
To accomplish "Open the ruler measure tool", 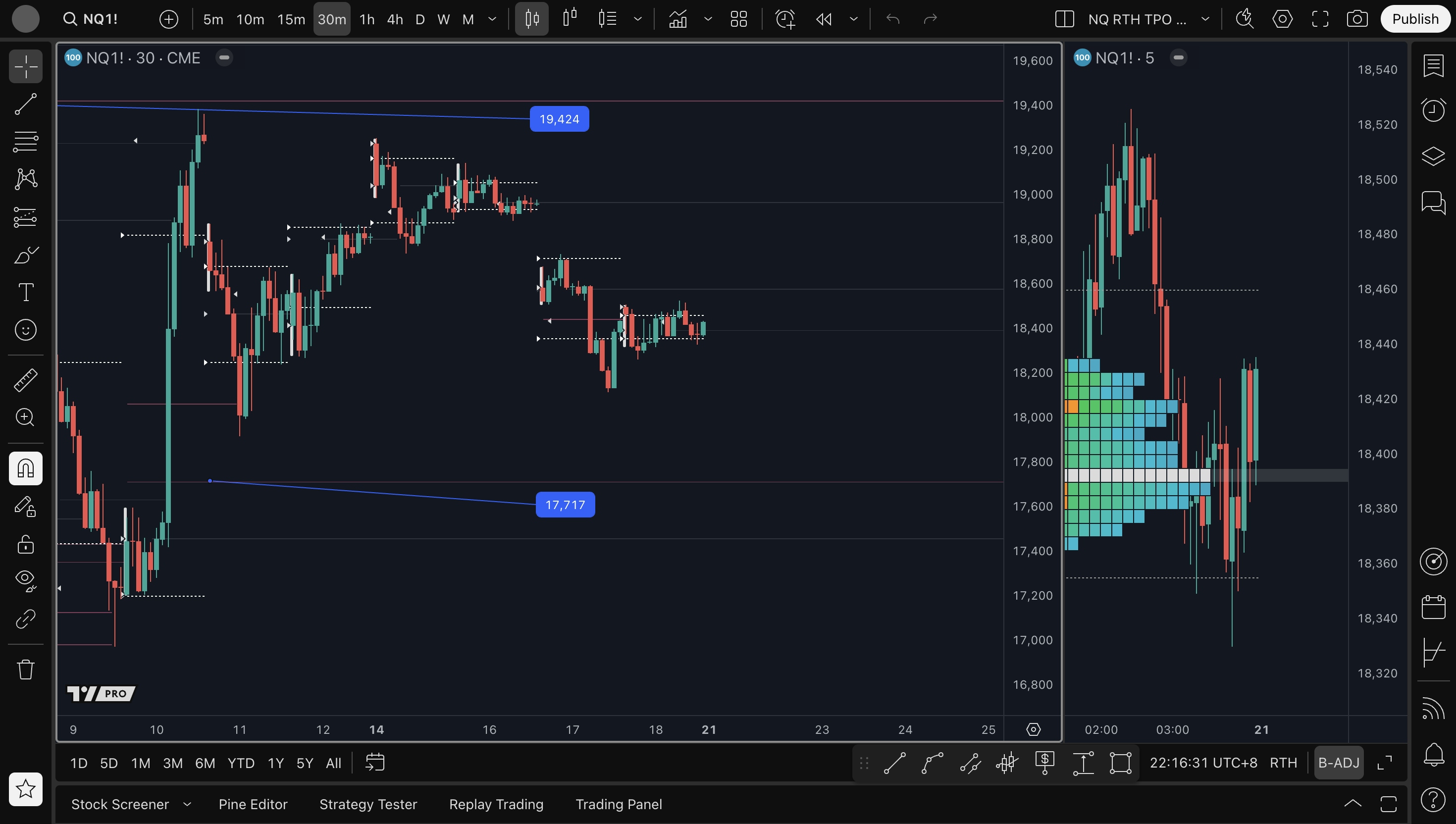I will pyautogui.click(x=25, y=380).
